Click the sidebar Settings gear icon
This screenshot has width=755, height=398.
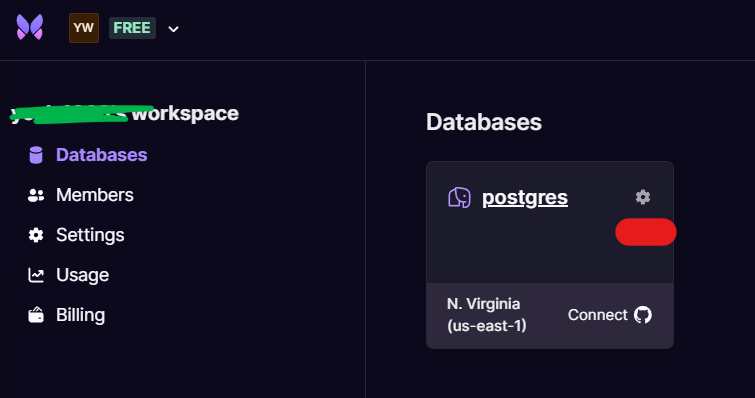click(x=36, y=235)
